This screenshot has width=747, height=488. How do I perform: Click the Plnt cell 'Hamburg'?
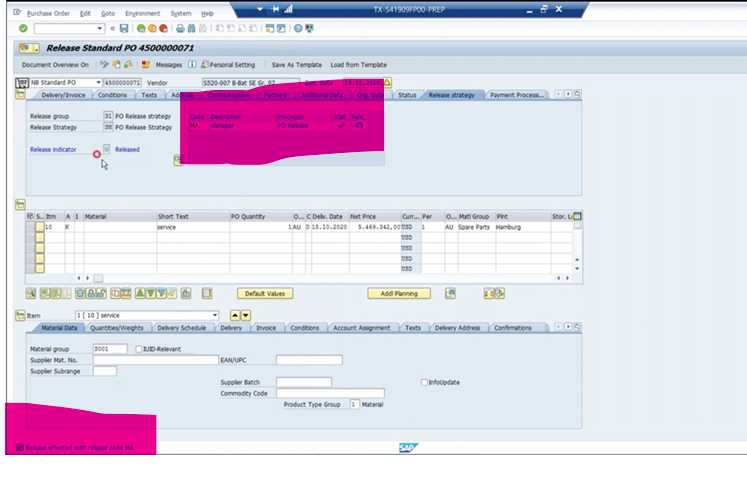click(x=523, y=227)
